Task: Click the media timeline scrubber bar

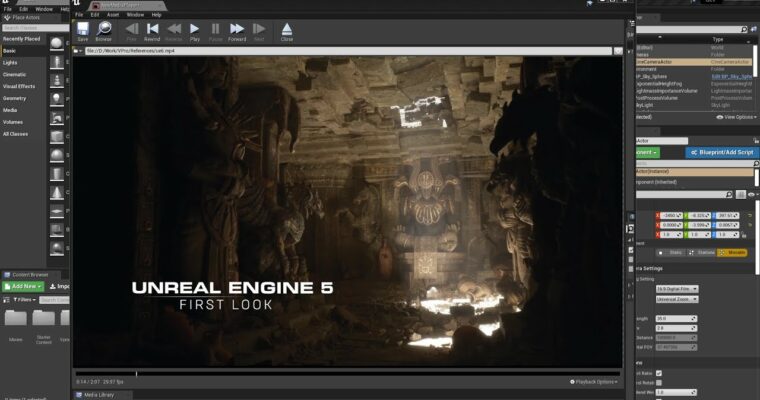Action: tap(348, 374)
